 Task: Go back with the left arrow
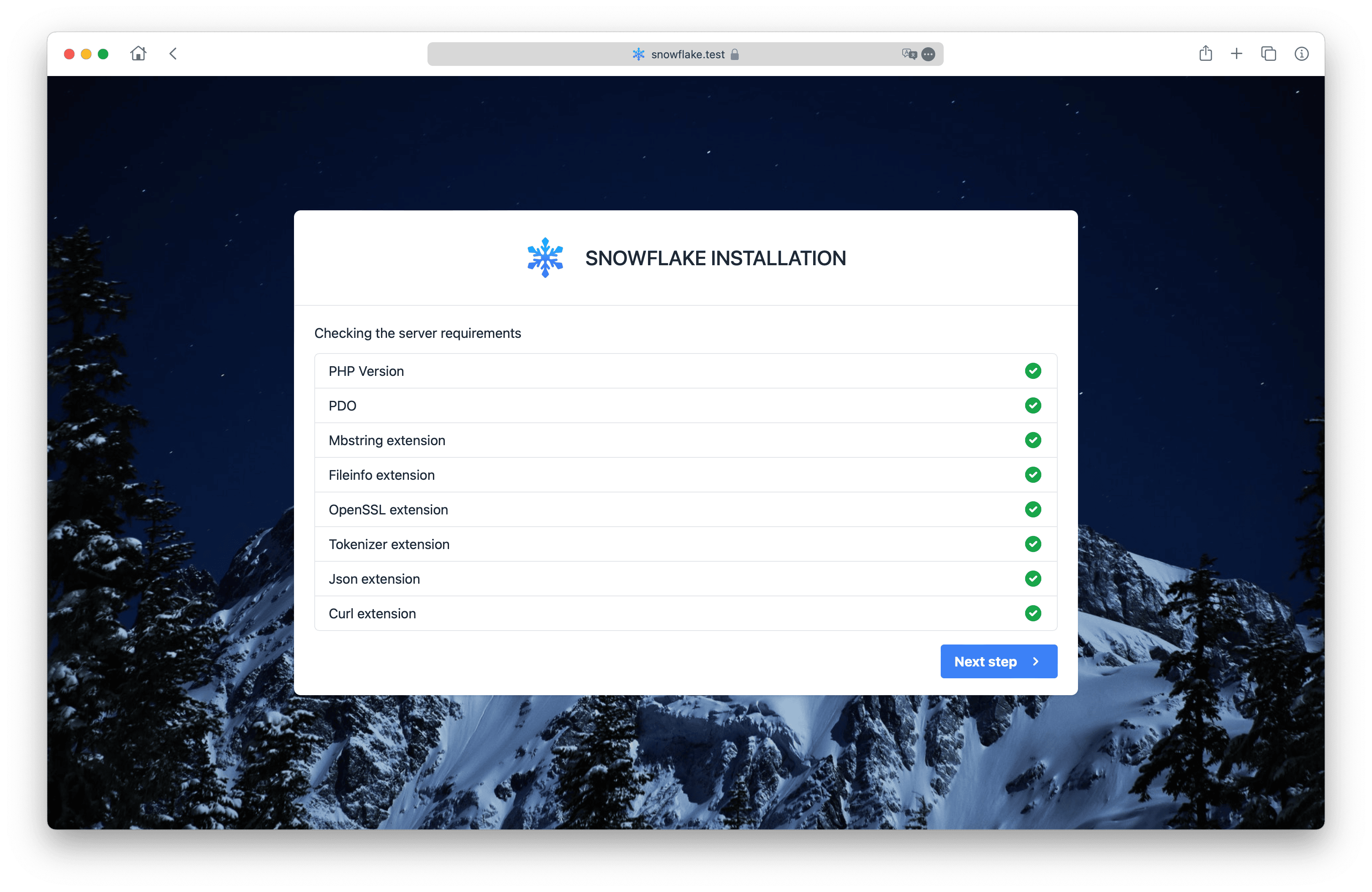tap(173, 54)
